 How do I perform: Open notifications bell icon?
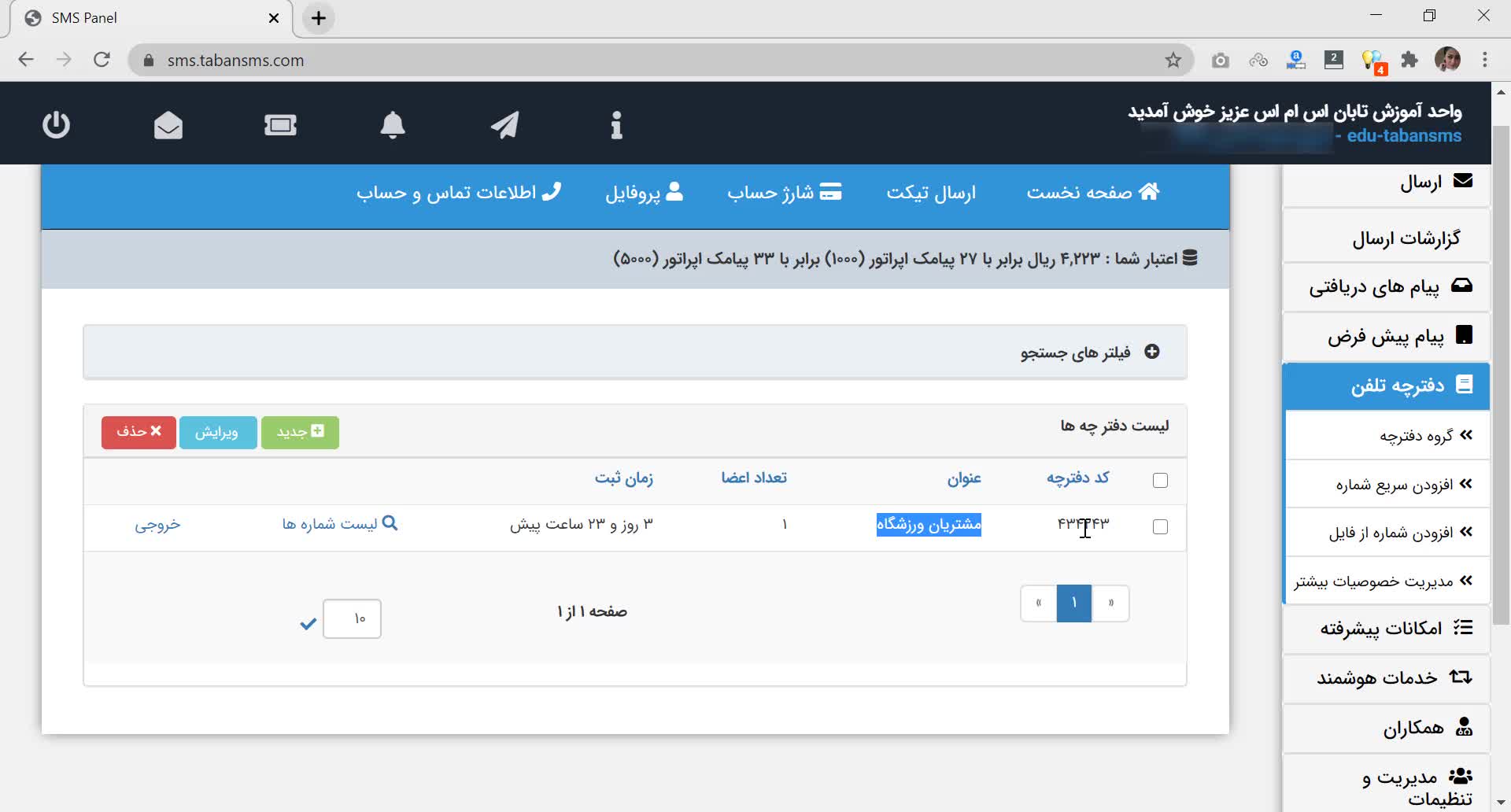(x=393, y=125)
